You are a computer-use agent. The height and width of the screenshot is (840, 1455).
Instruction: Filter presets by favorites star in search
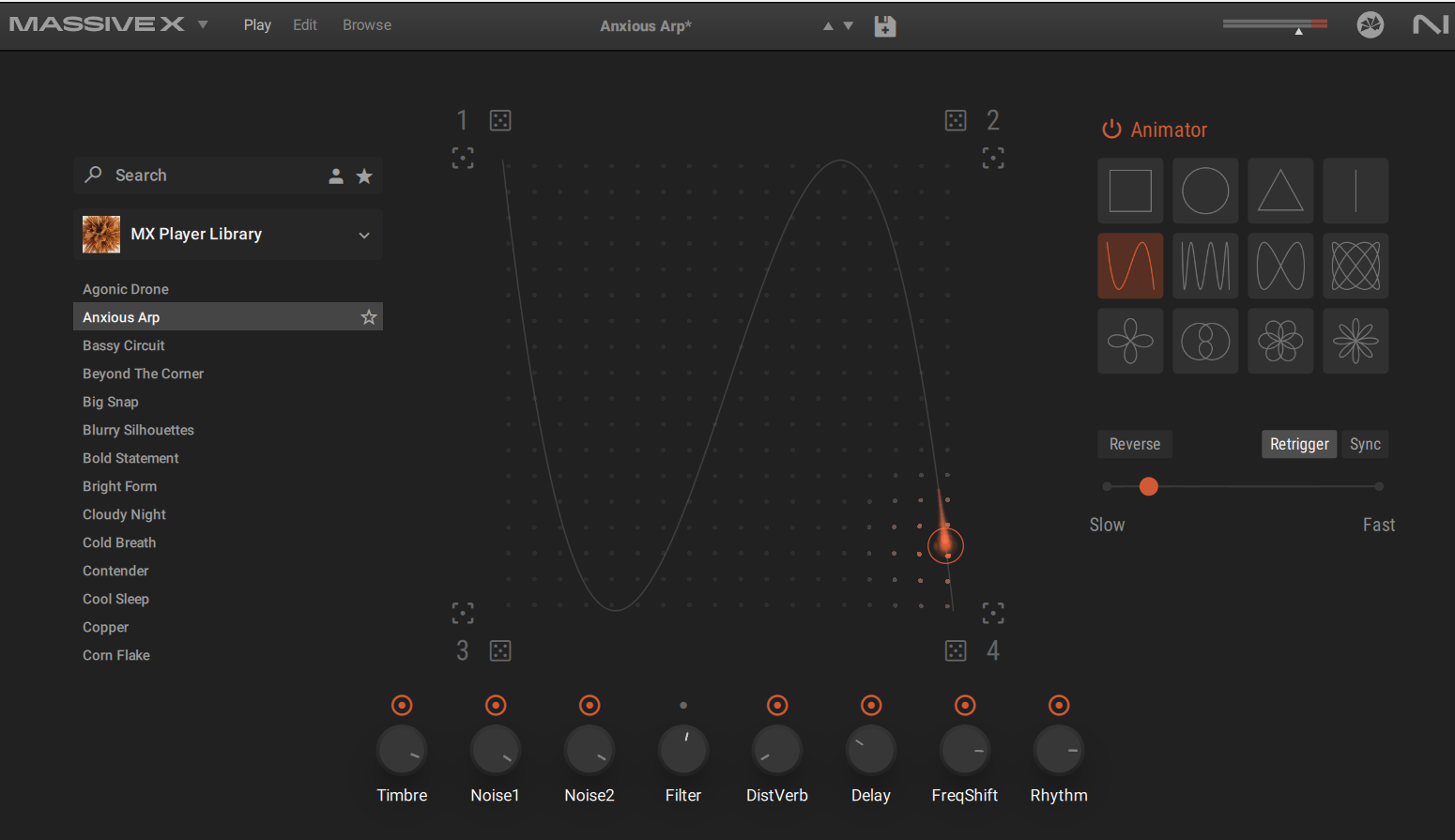[364, 176]
